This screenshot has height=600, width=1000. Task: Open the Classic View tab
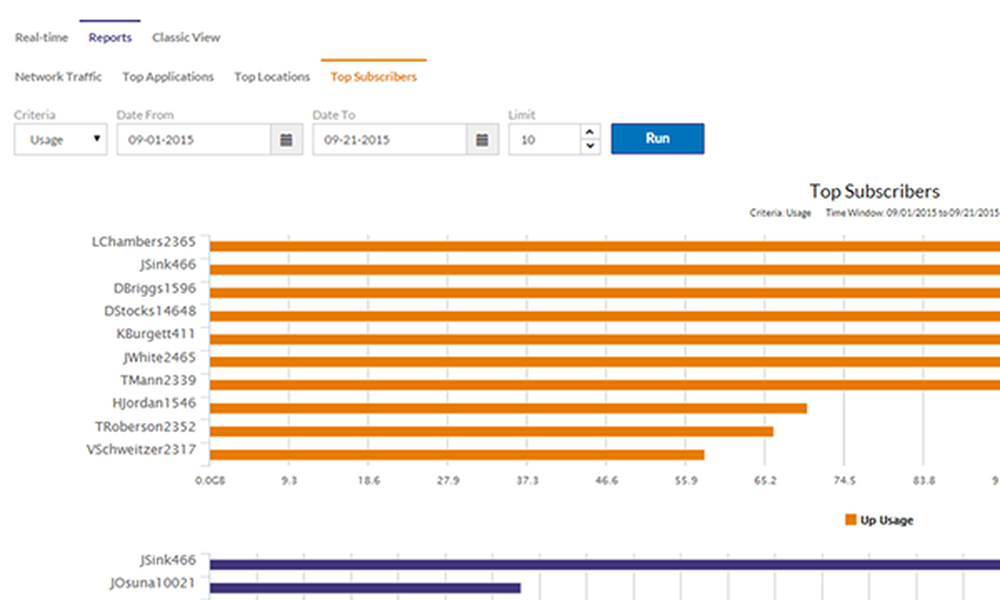(186, 37)
